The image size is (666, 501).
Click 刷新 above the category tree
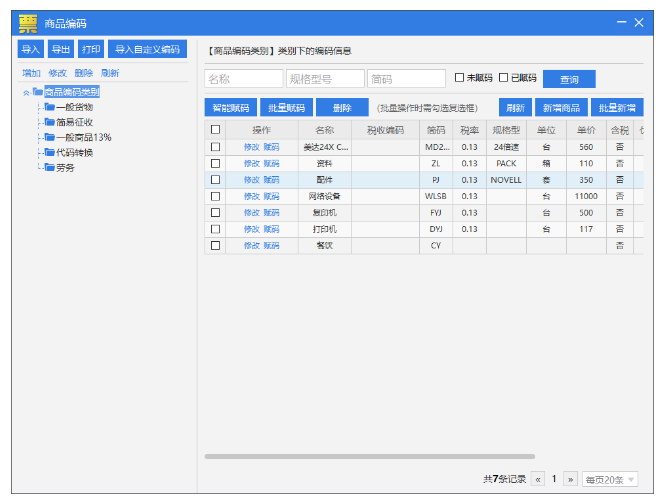pyautogui.click(x=110, y=73)
